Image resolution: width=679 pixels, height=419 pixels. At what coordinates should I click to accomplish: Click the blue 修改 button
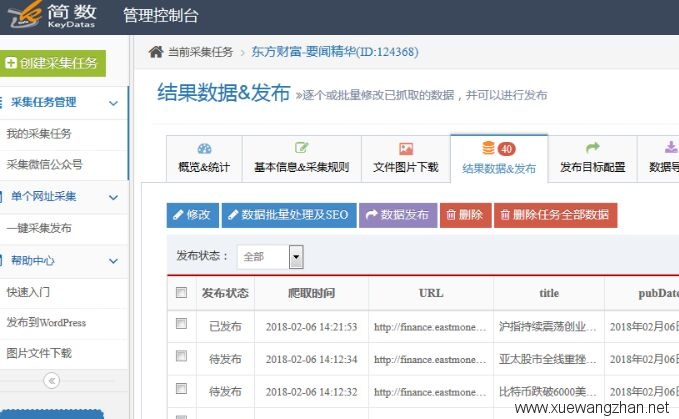tap(192, 215)
